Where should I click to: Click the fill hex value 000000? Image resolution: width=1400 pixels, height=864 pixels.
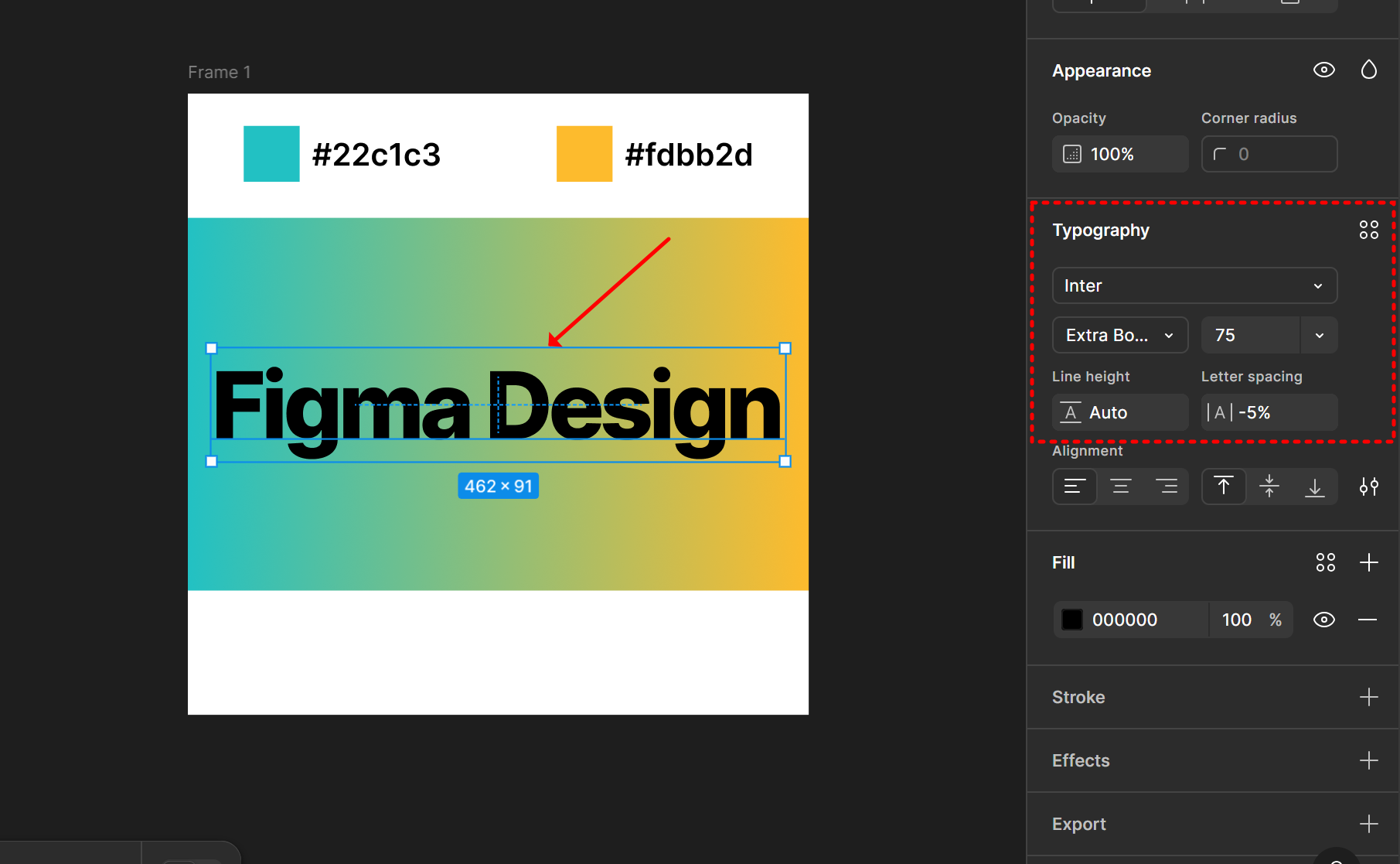(x=1125, y=620)
